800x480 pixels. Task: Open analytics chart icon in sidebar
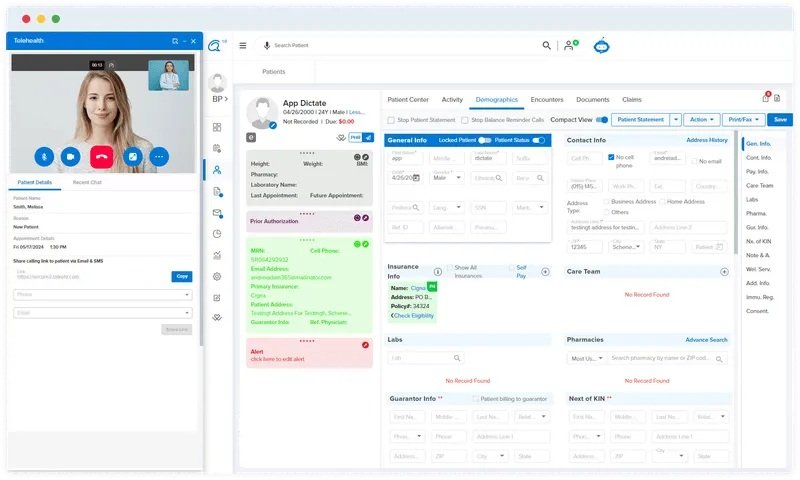pos(217,255)
